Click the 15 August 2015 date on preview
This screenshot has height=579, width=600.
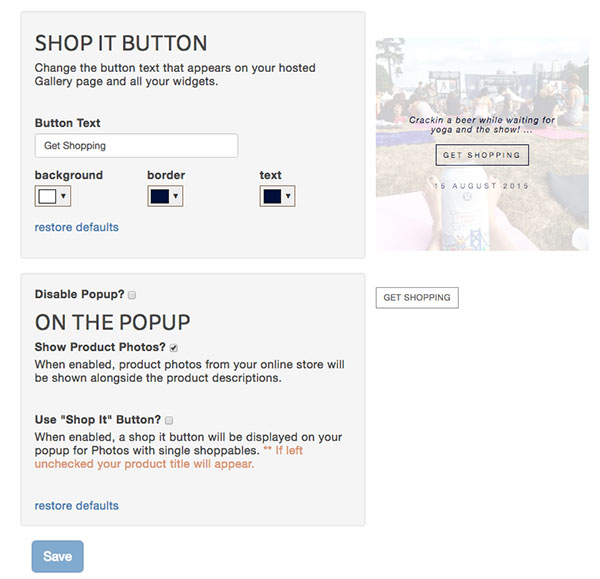pos(482,186)
